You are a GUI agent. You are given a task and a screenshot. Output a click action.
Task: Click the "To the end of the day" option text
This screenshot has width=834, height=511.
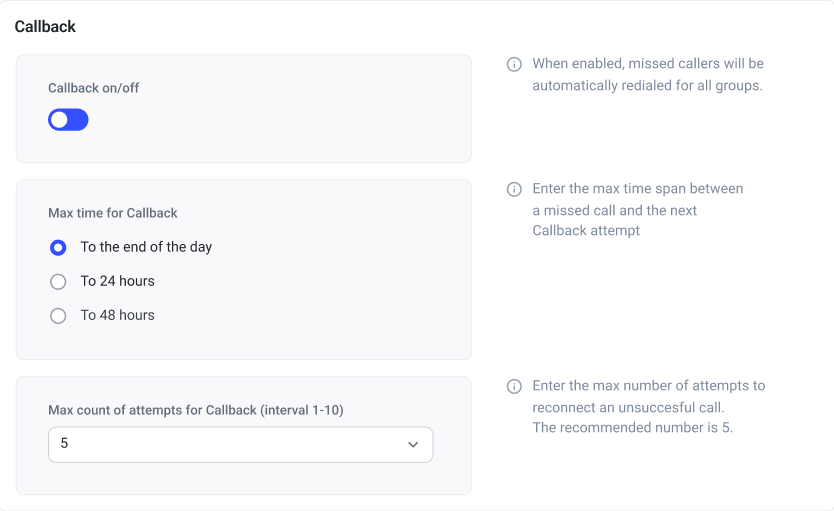click(x=146, y=247)
